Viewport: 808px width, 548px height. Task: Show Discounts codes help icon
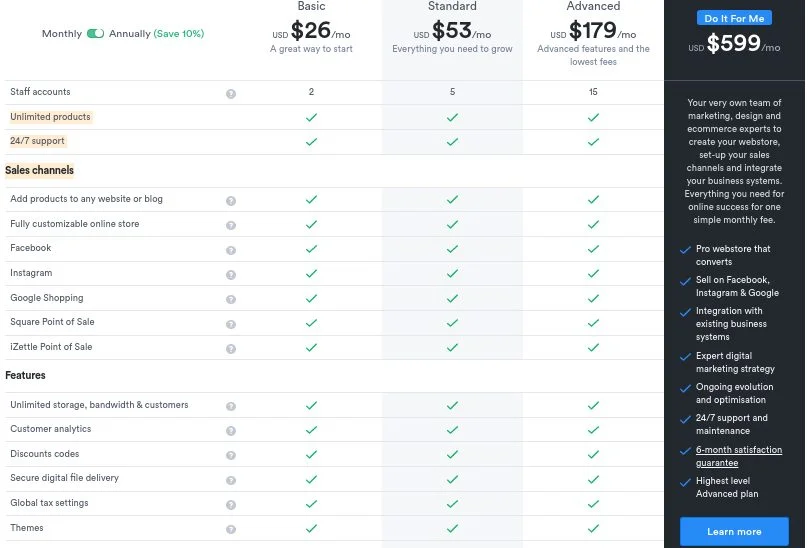[x=231, y=455]
